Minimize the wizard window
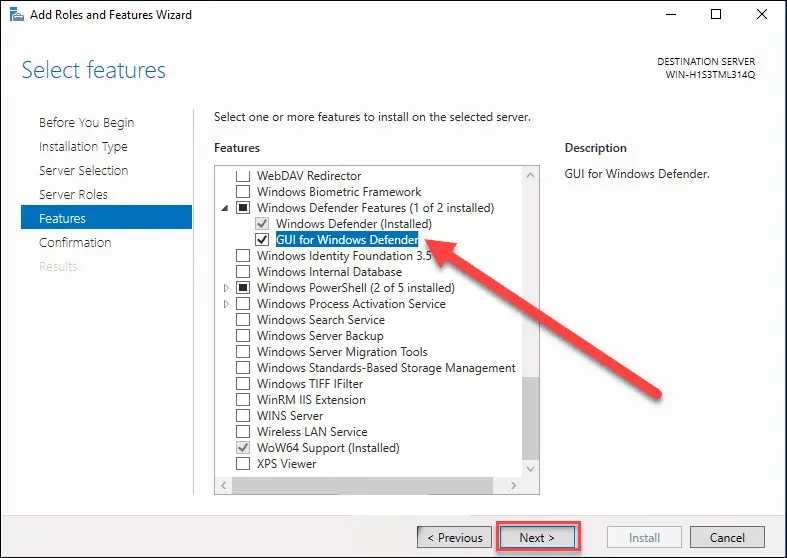The image size is (787, 558). click(671, 15)
